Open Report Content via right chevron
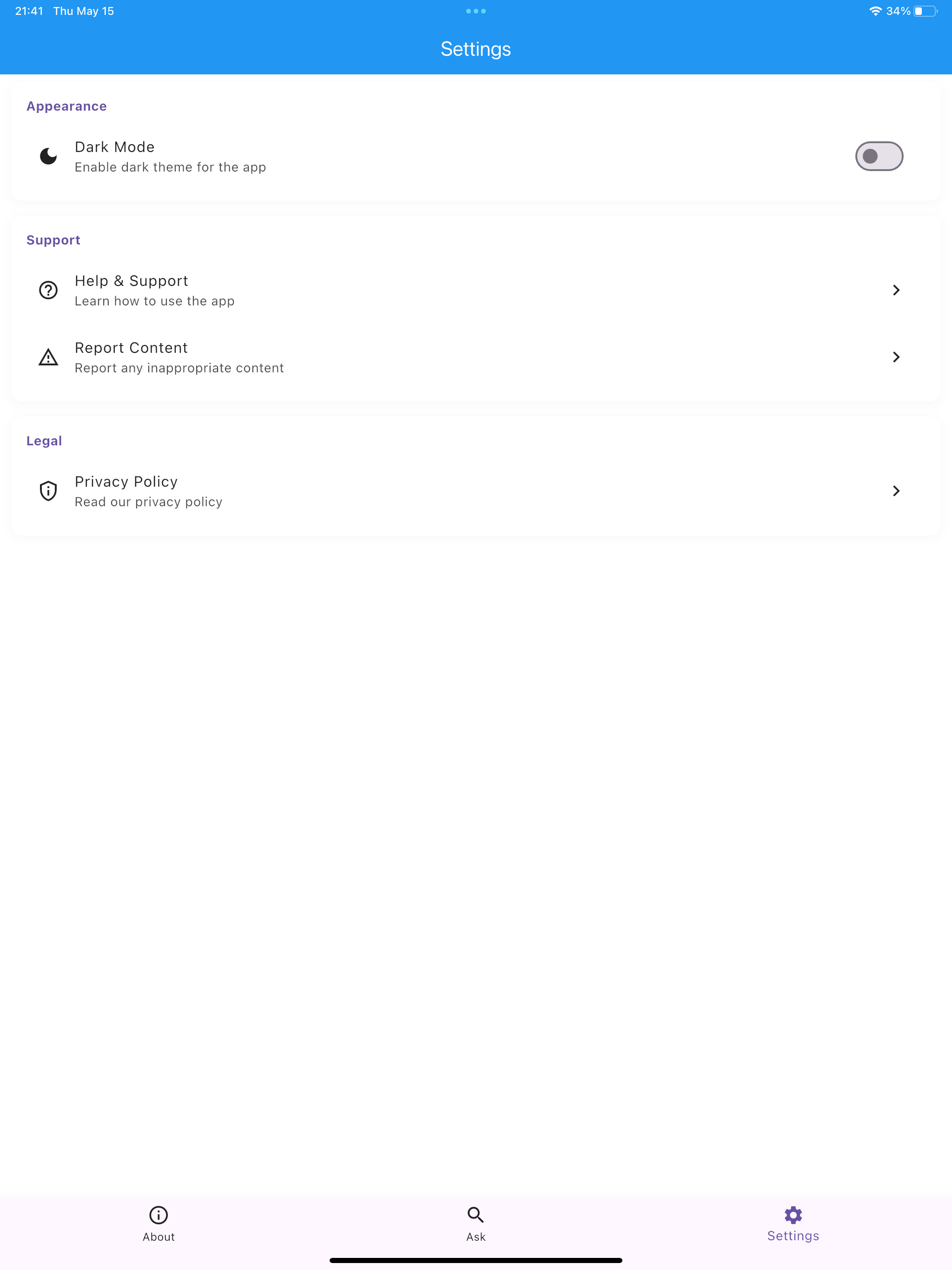 click(896, 357)
